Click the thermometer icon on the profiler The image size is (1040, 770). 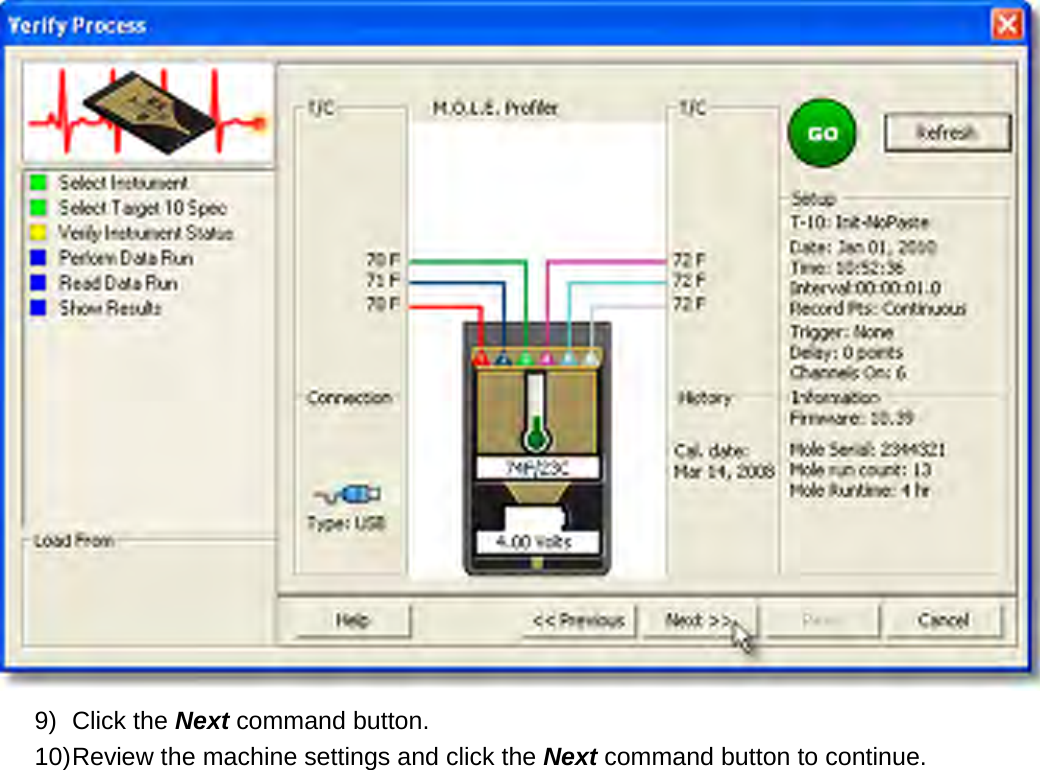(x=535, y=413)
